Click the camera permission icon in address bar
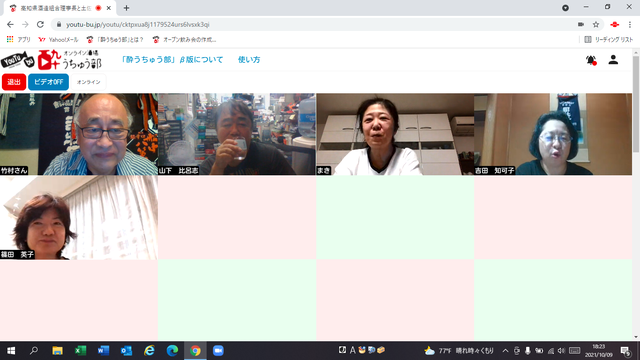Viewport: 640px width, 360px height. click(x=581, y=24)
